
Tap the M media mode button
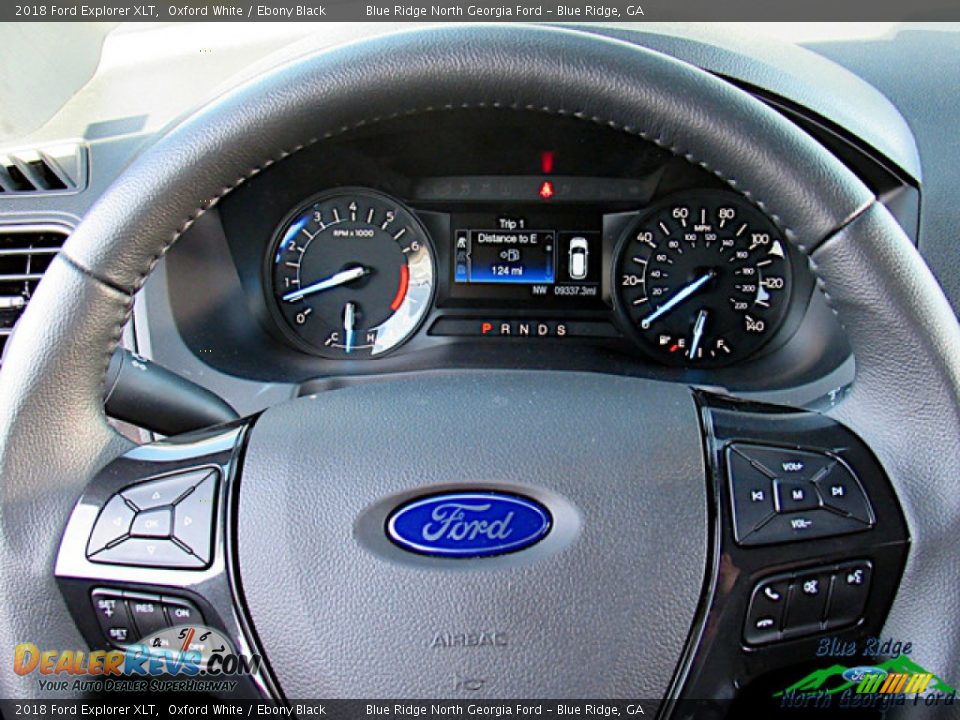(797, 494)
